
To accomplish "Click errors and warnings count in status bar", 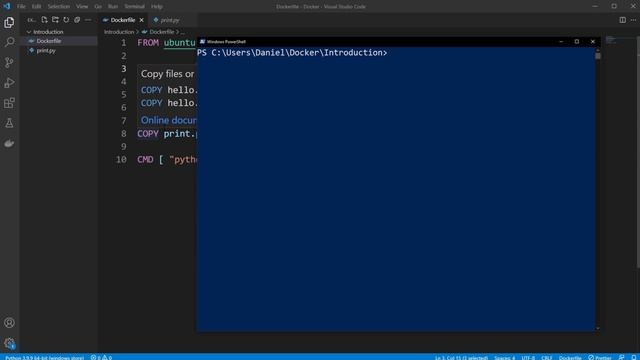I will click(x=101, y=357).
